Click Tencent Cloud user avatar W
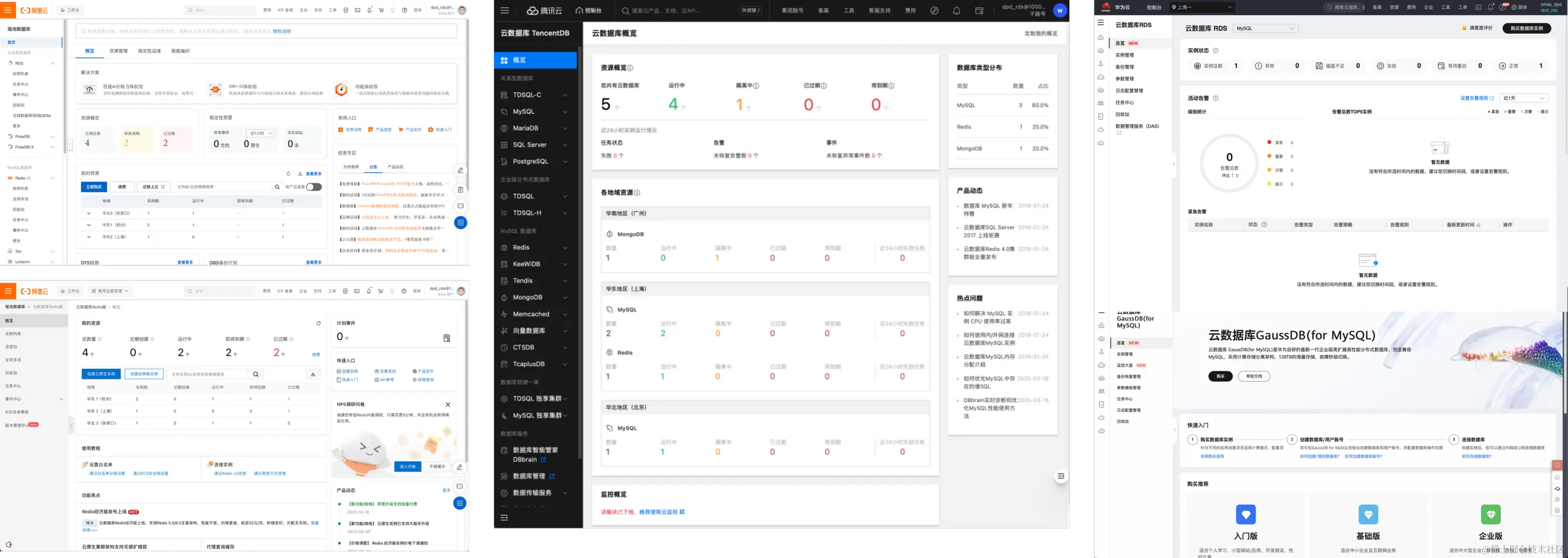1568x558 pixels. (x=1060, y=10)
